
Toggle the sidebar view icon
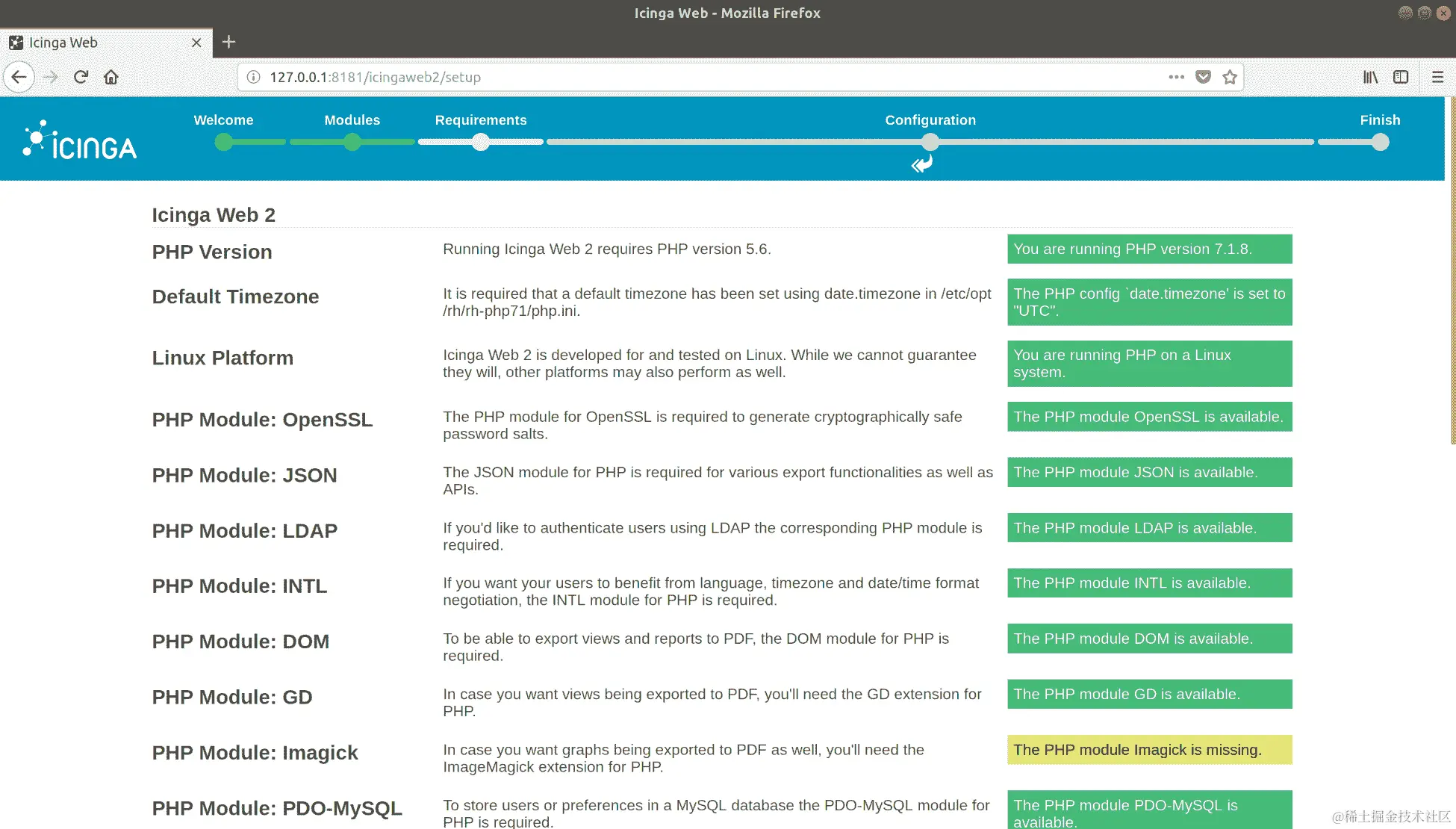tap(1401, 77)
